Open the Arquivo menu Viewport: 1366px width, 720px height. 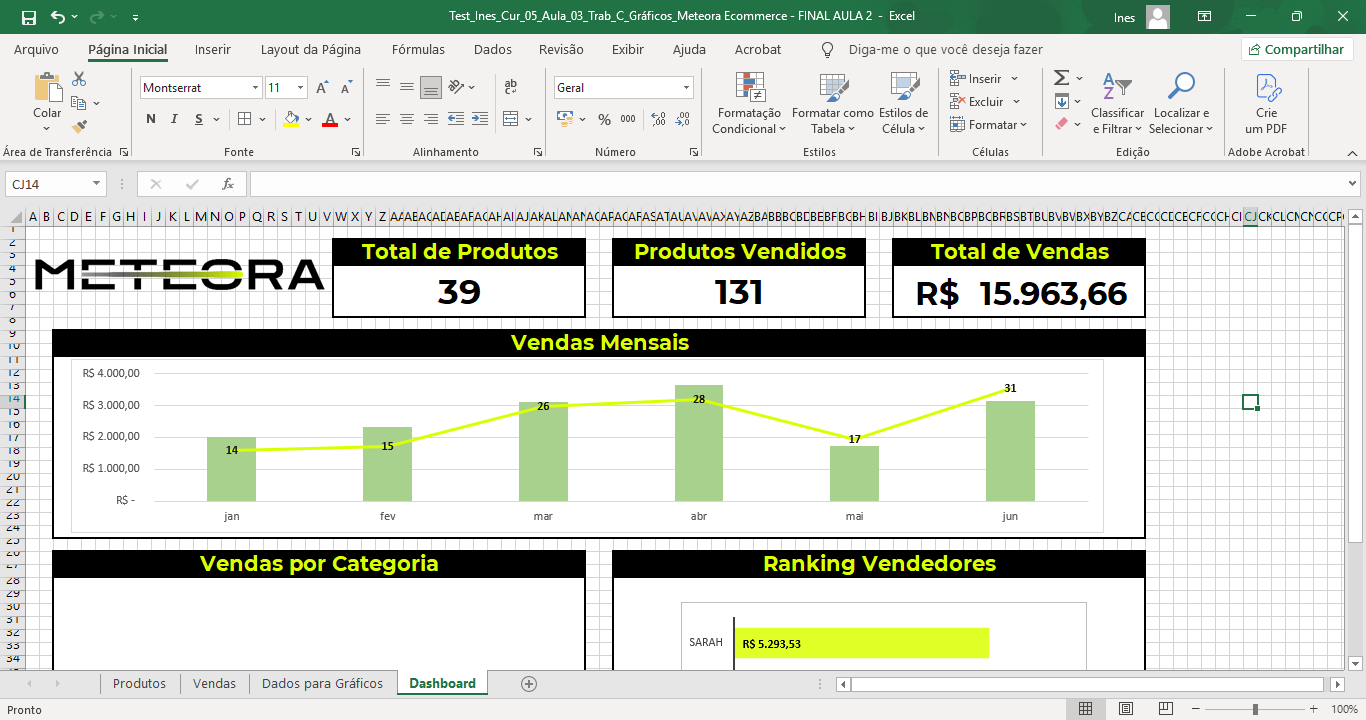click(36, 49)
